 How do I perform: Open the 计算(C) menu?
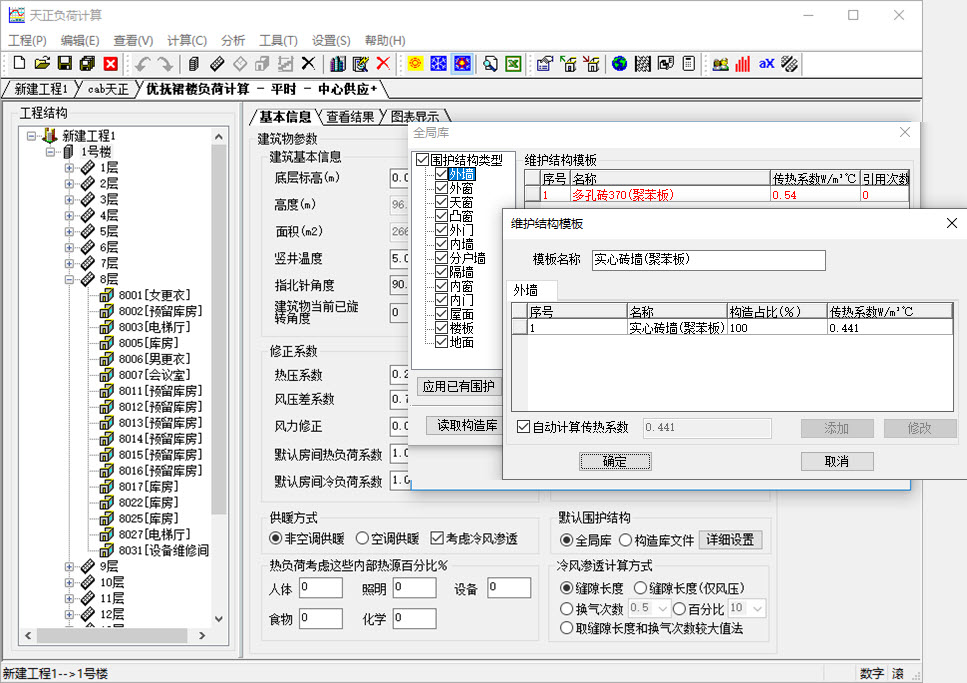(x=187, y=41)
